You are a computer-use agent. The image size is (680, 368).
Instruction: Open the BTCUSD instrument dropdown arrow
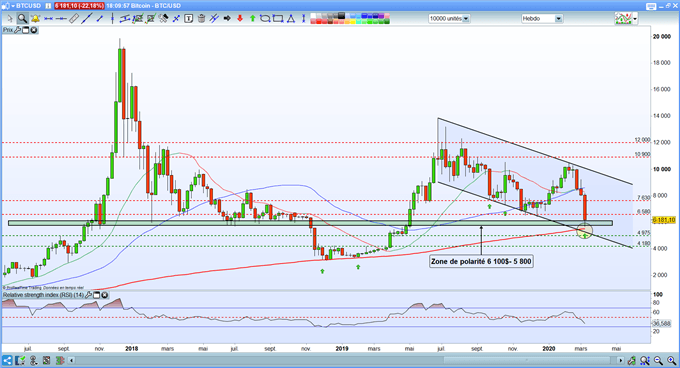[x=13, y=6]
